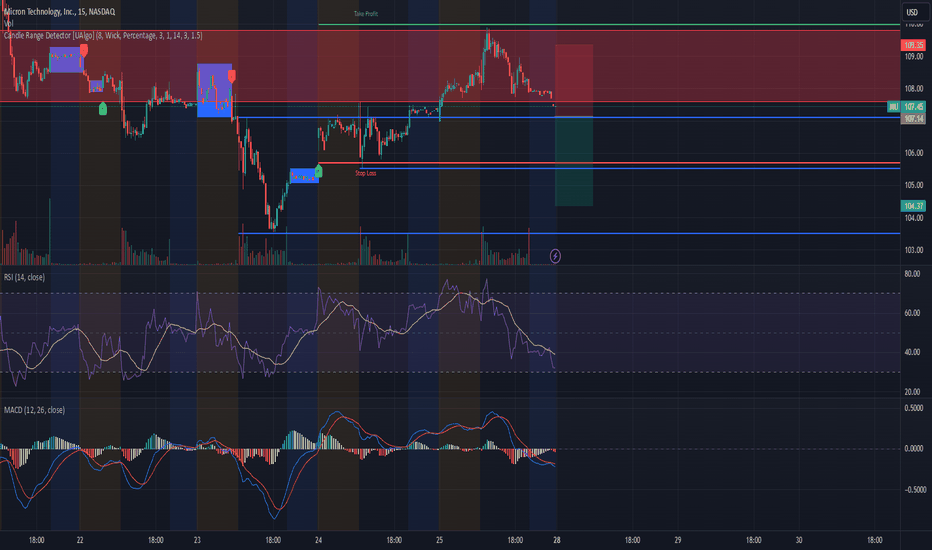Click the purple lightning event icon
Viewport: 932px width, 550px height.
(555, 256)
